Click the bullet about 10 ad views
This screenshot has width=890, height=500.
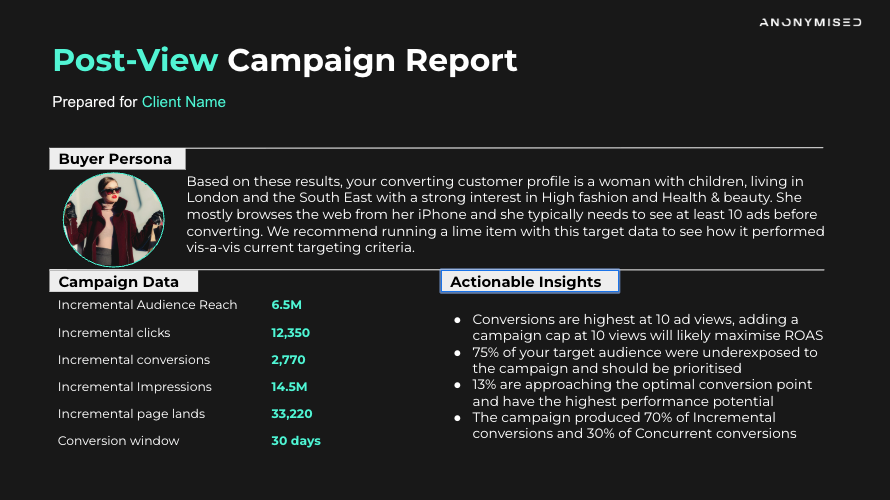649,327
